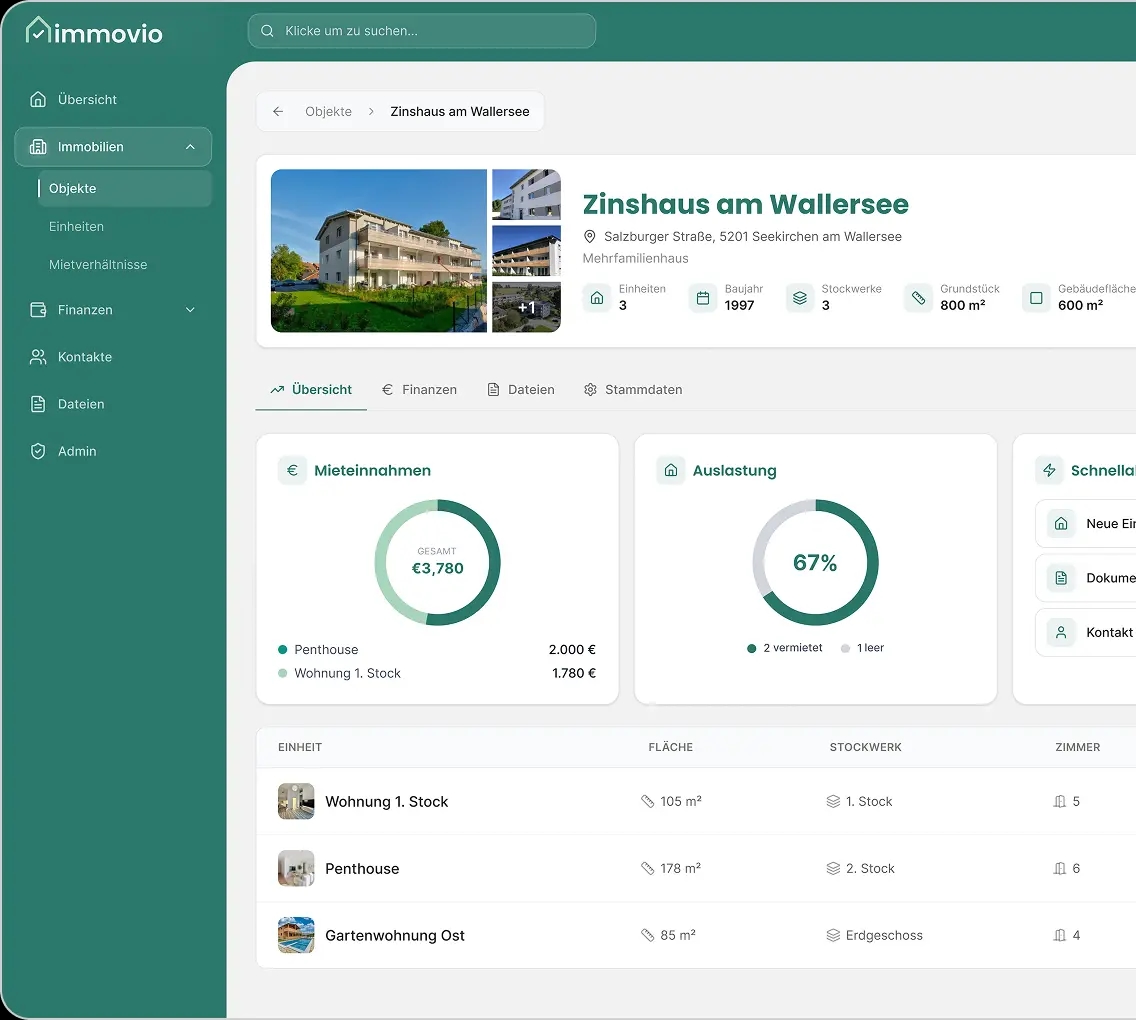The height and width of the screenshot is (1020, 1136).
Task: Expand the Finanzen sidebar menu
Action: (190, 310)
